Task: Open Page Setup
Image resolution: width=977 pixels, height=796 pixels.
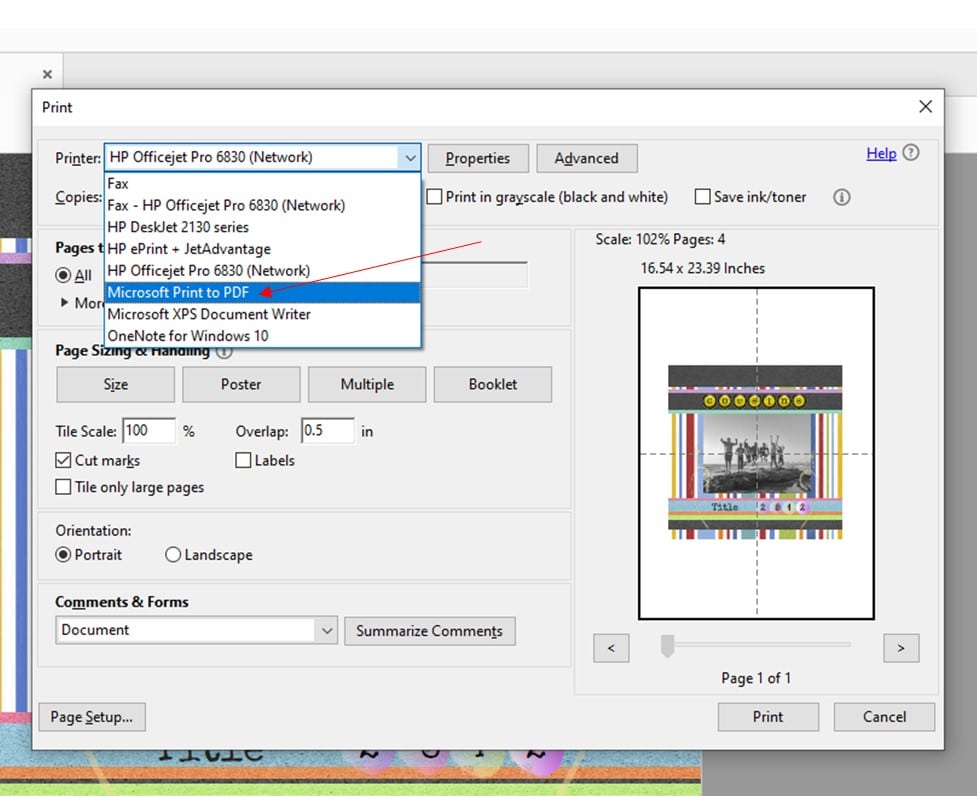Action: point(92,717)
